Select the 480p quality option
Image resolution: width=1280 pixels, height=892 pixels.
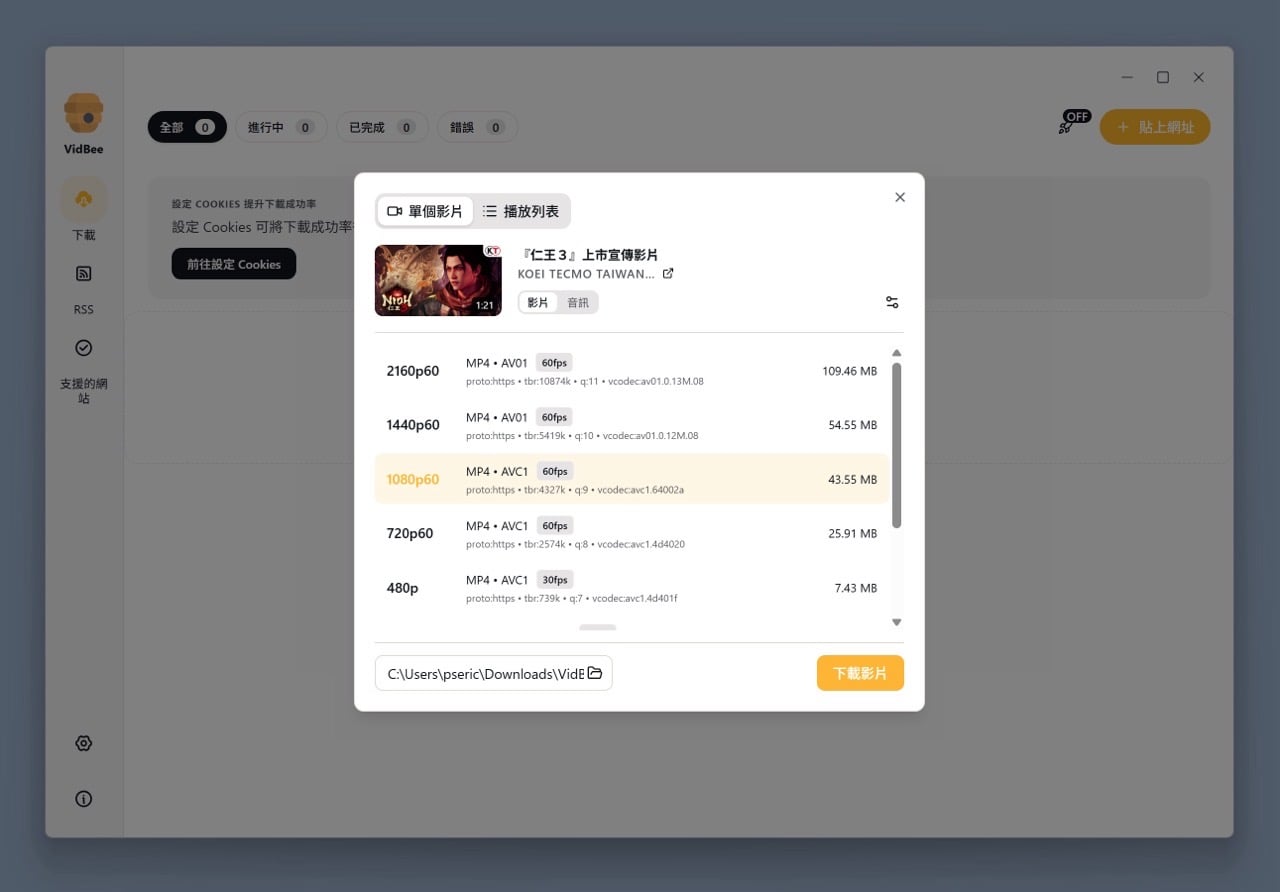(x=632, y=587)
